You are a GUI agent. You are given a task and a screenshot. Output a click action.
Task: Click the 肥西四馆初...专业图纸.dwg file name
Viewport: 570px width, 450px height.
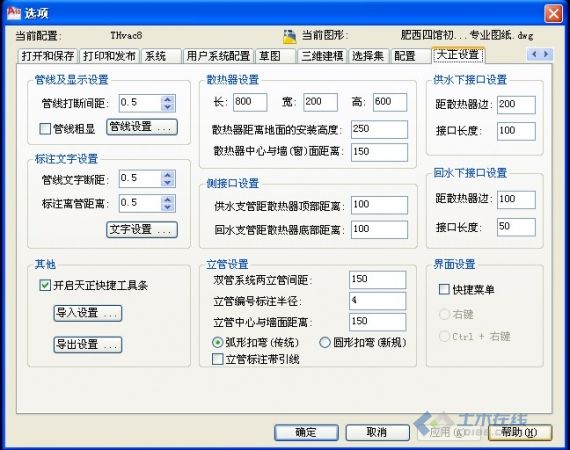coord(467,35)
